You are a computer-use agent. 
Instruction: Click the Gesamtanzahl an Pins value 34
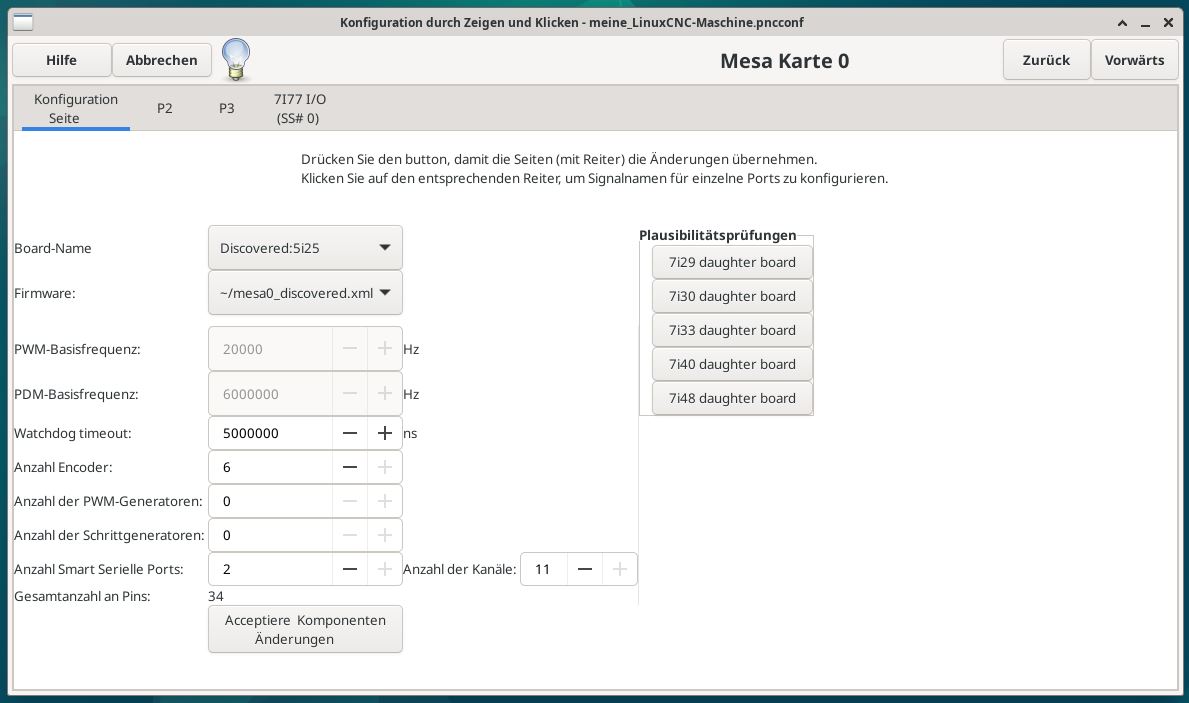pos(215,596)
